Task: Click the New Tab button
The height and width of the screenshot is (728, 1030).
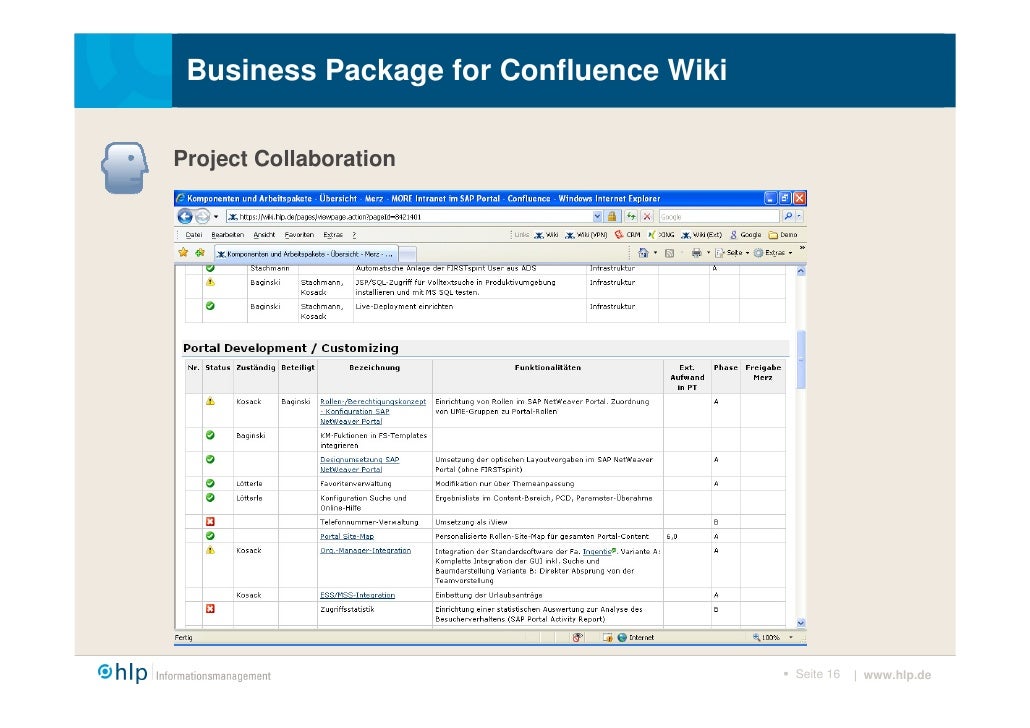Action: pos(408,254)
